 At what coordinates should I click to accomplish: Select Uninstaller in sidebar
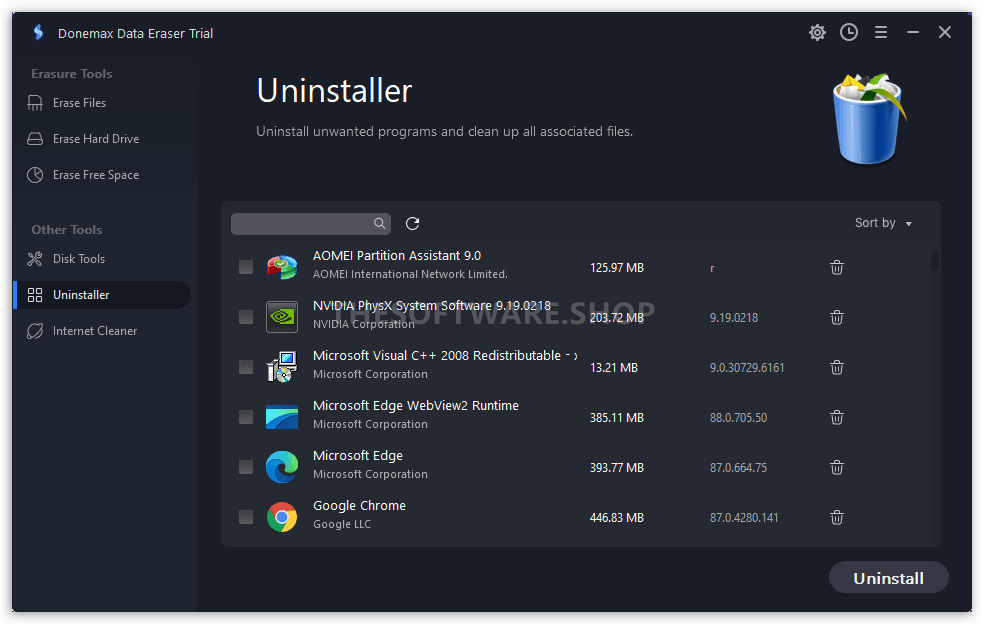point(102,295)
